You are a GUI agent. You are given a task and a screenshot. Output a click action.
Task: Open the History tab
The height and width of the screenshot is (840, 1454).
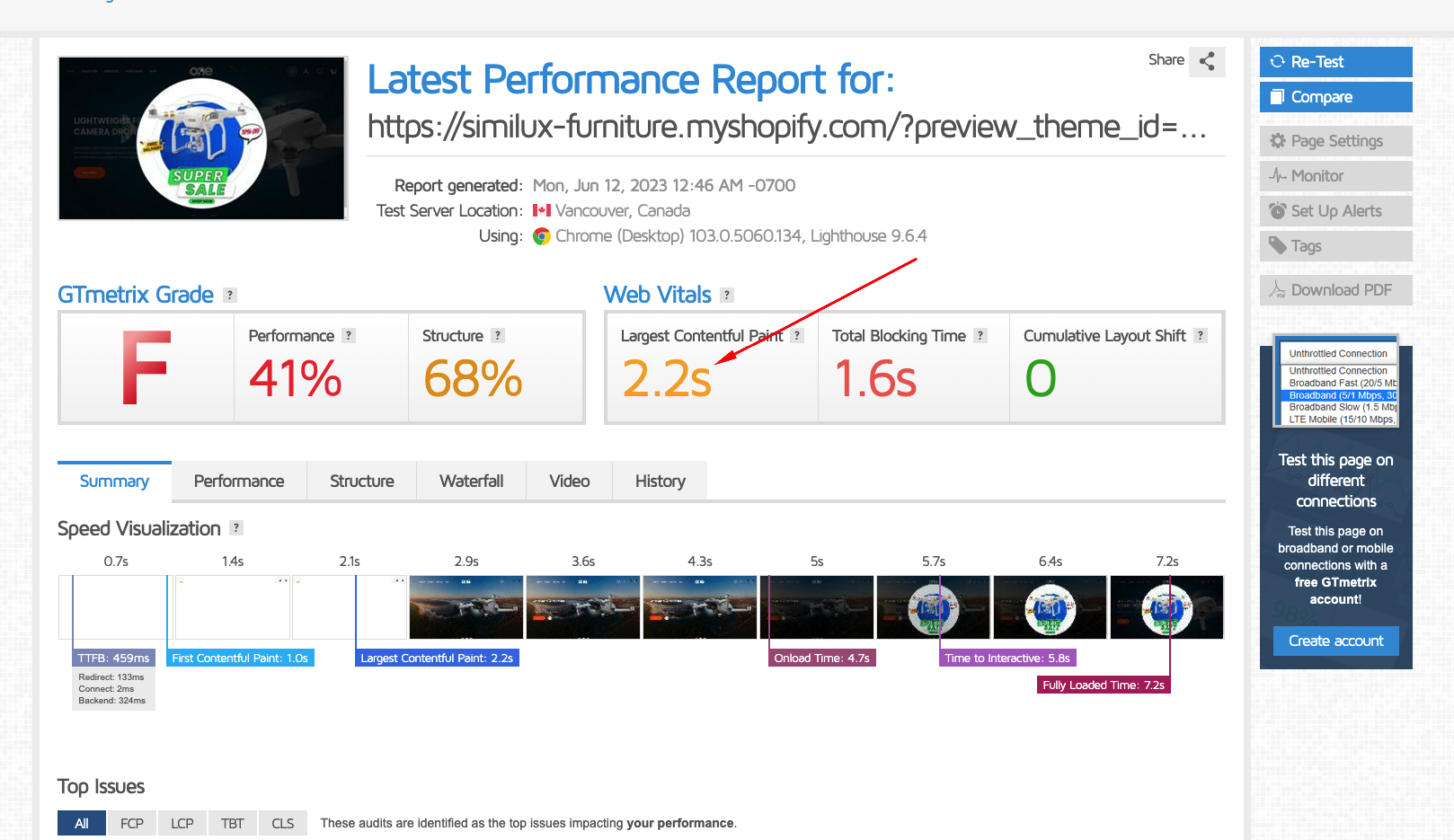coord(660,481)
